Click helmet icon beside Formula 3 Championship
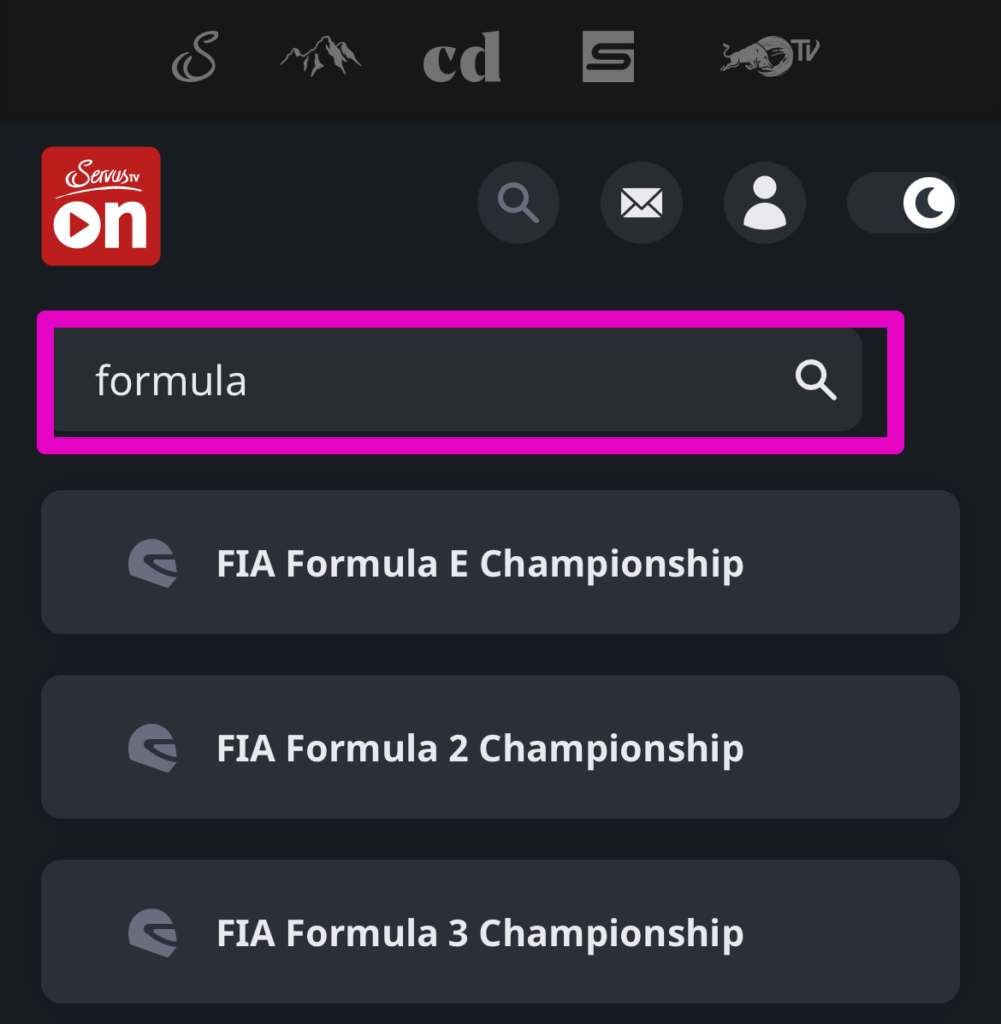 pos(153,932)
